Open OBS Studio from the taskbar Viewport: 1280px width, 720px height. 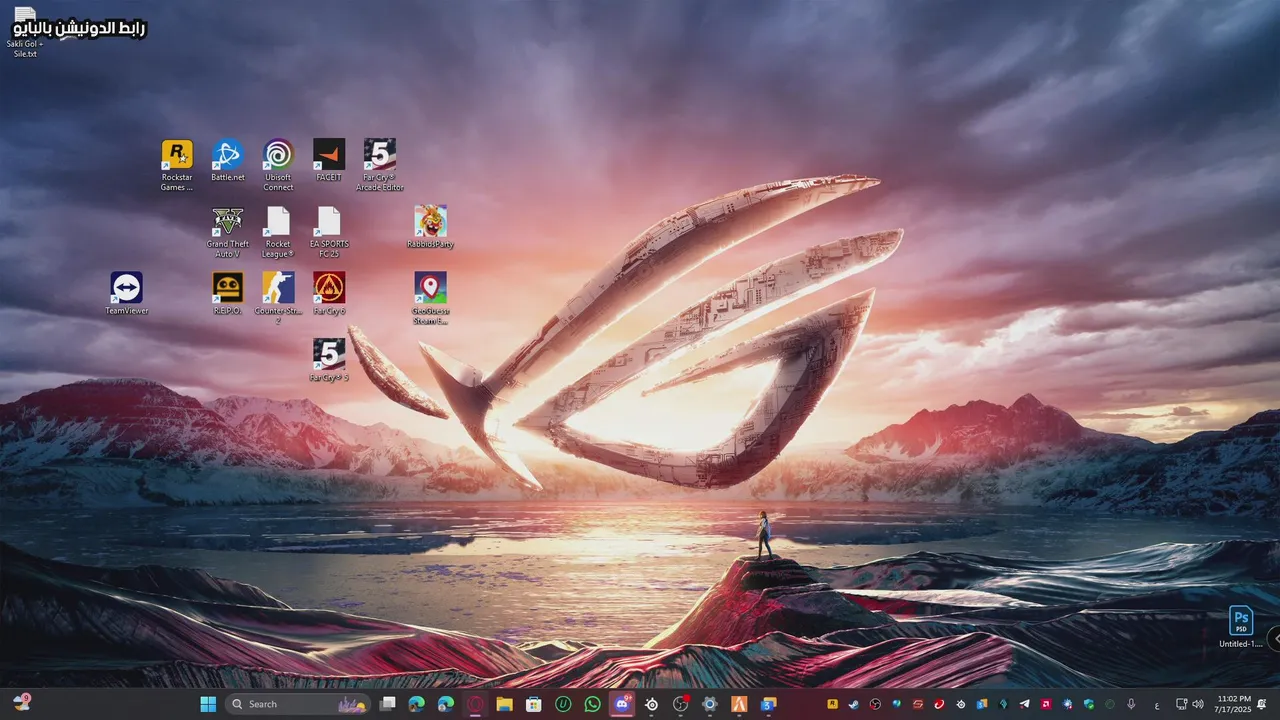coord(680,704)
